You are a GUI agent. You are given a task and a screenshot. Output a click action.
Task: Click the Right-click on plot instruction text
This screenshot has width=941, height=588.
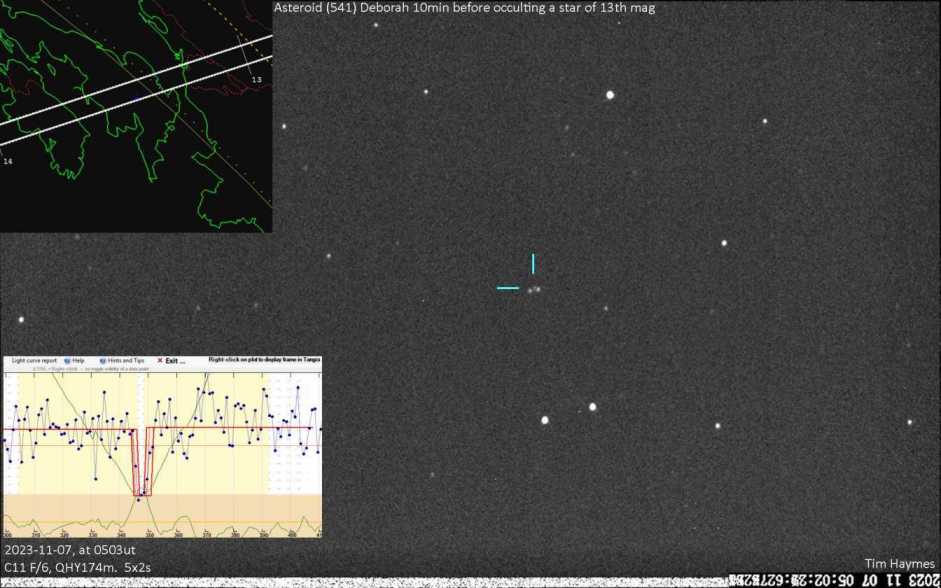coord(264,360)
